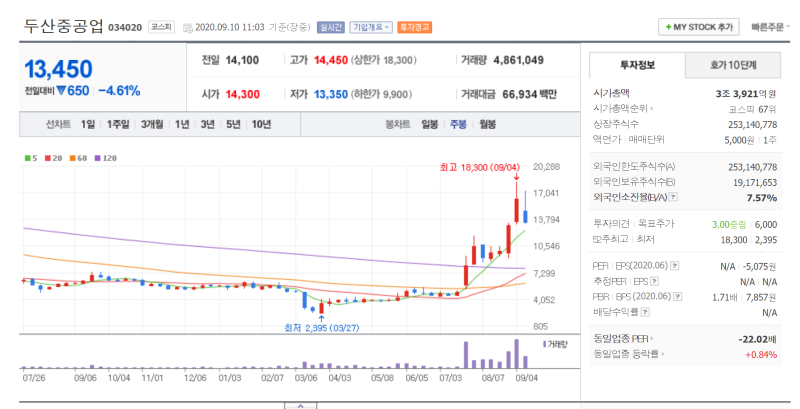Viewport: 800px width, 409px height.
Task: Click the -4.61% change rate
Action: click(x=119, y=91)
